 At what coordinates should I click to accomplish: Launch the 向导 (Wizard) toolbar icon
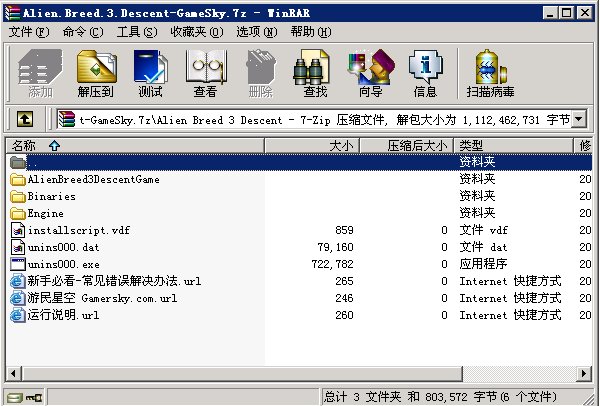tap(370, 73)
